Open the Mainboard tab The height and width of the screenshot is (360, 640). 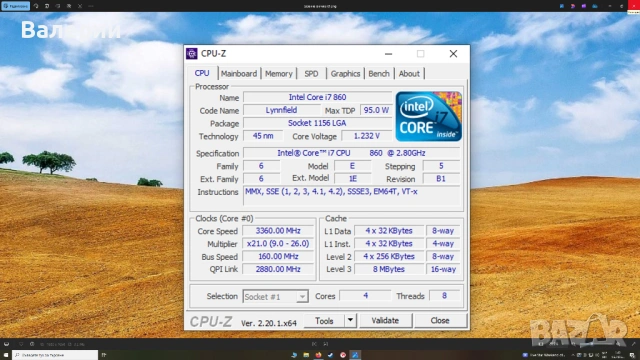coord(239,73)
